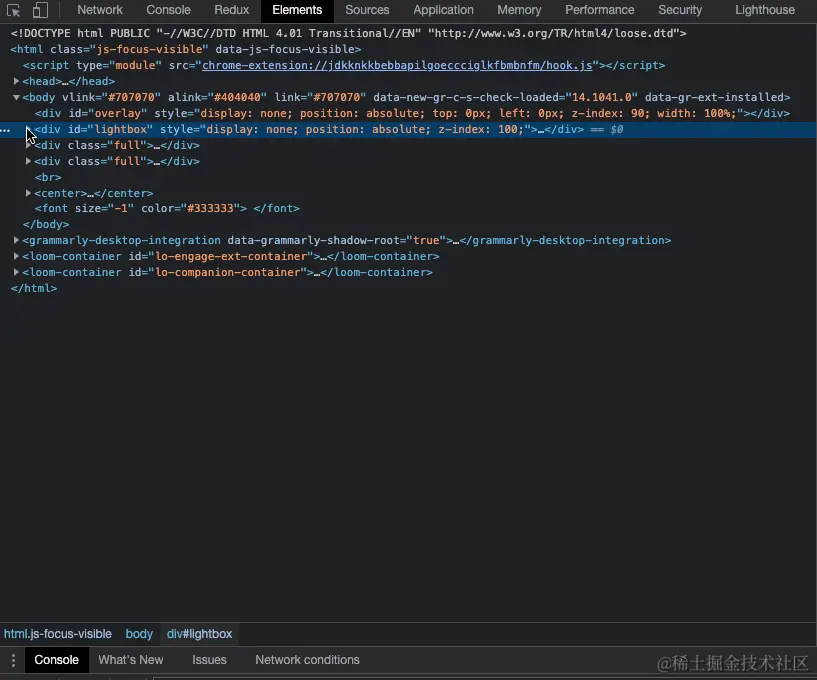
Task: Select the closing body tag line
Action: point(46,224)
